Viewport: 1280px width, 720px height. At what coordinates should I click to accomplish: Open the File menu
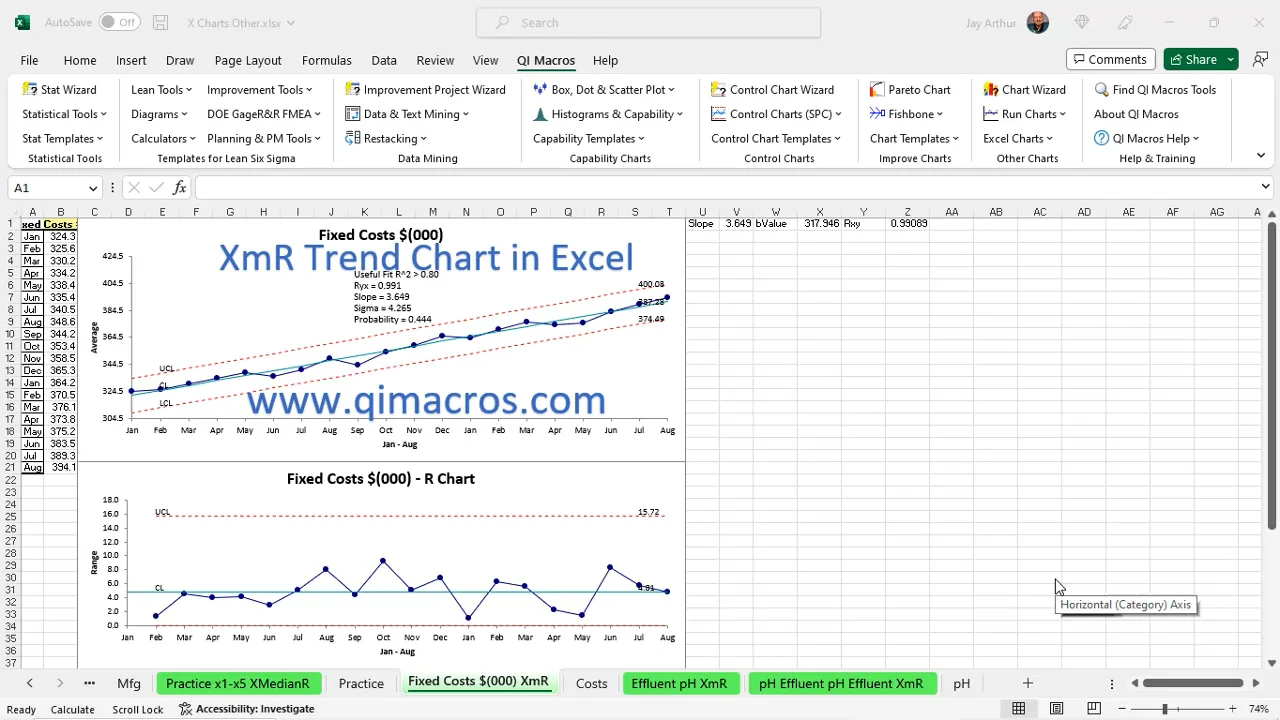[29, 60]
